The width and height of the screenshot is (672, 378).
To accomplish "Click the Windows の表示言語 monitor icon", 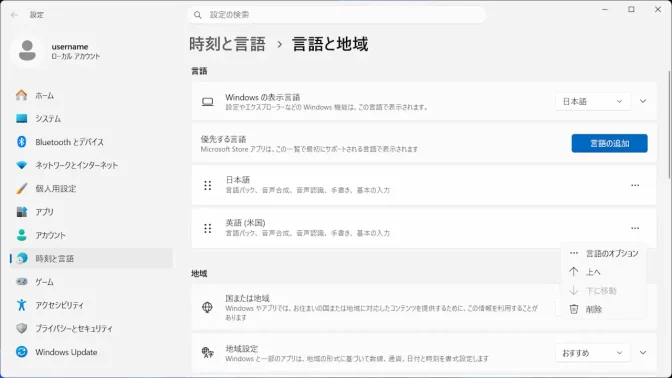I will tap(207, 102).
